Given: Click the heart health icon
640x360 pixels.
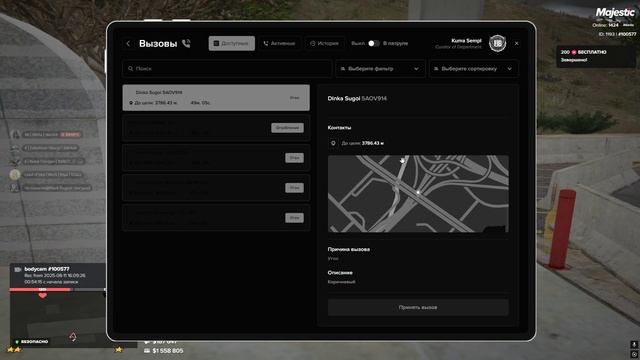Looking at the screenshot, I should [x=42, y=295].
